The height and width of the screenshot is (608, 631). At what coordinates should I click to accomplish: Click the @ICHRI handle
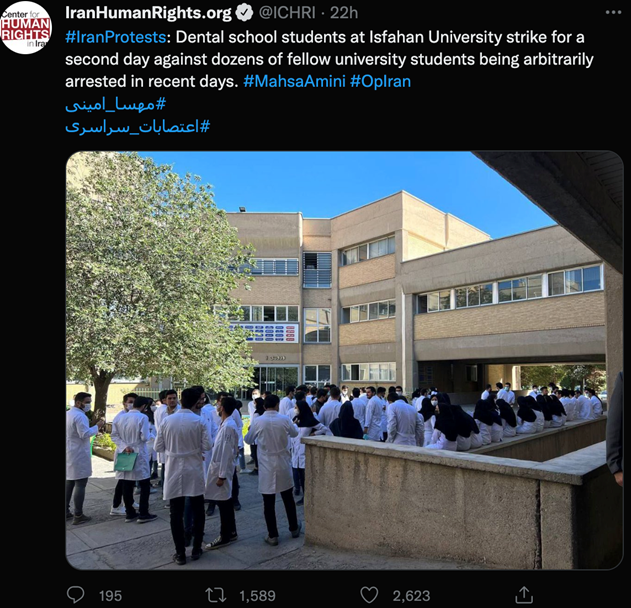pos(287,13)
